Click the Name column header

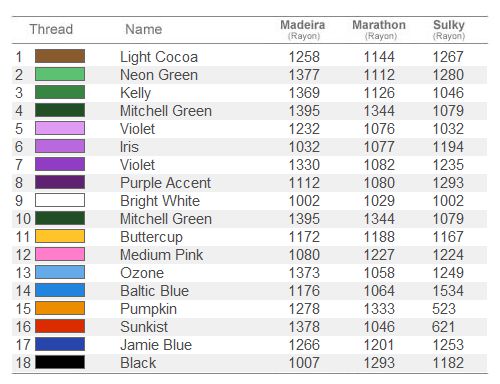tap(144, 29)
